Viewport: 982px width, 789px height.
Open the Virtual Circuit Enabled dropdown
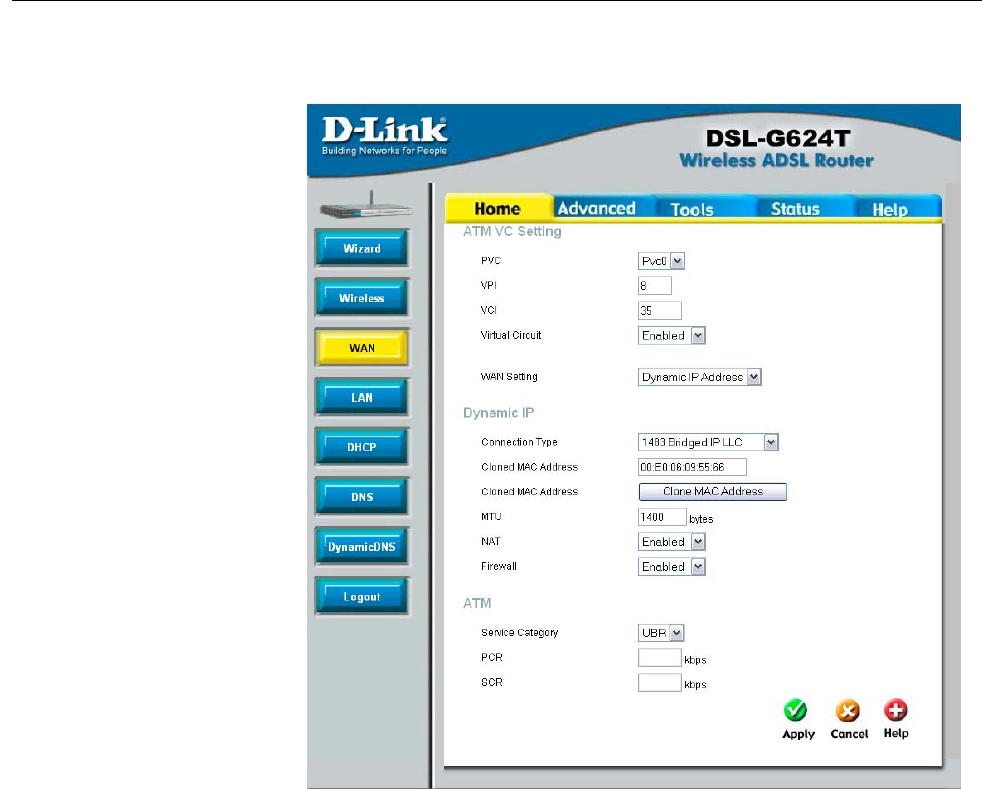[x=672, y=336]
